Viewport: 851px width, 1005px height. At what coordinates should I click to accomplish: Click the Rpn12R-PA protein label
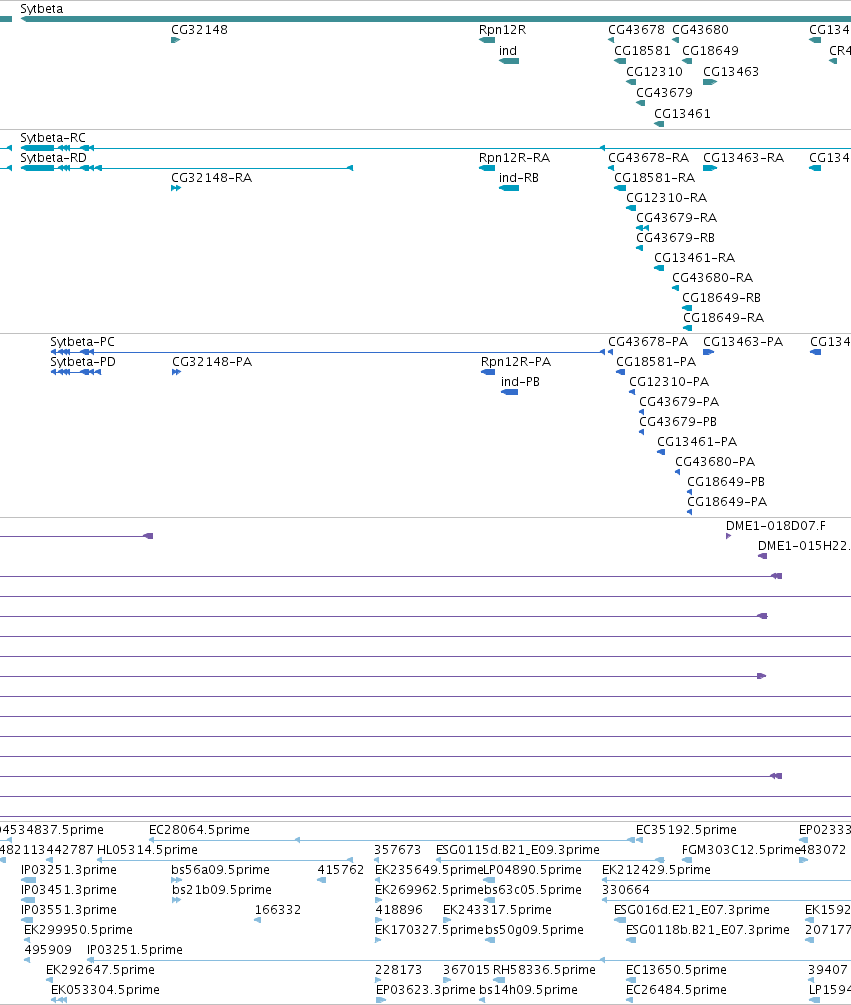click(515, 361)
